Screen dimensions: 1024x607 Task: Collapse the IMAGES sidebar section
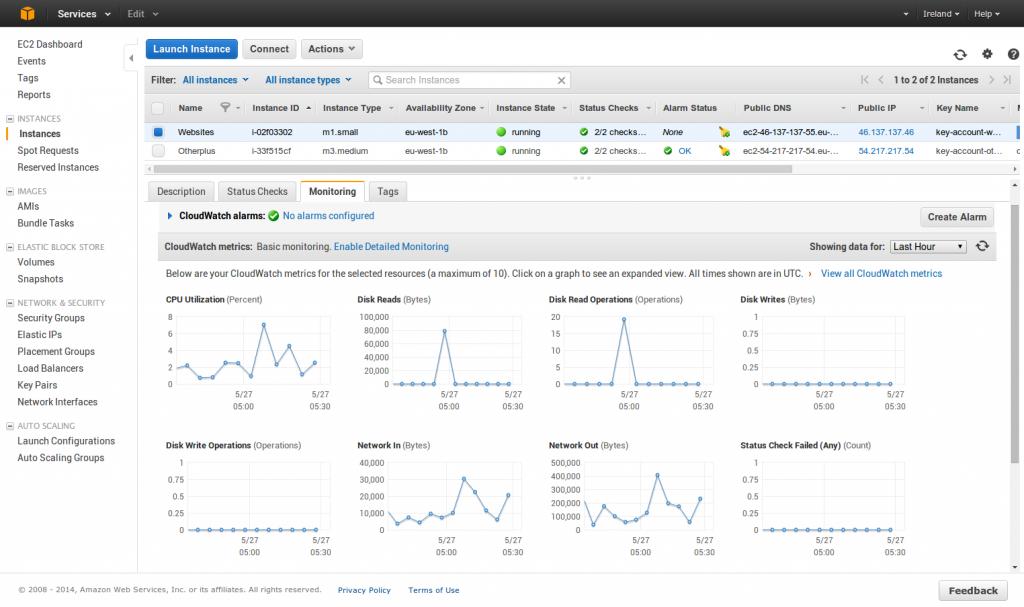[10, 191]
